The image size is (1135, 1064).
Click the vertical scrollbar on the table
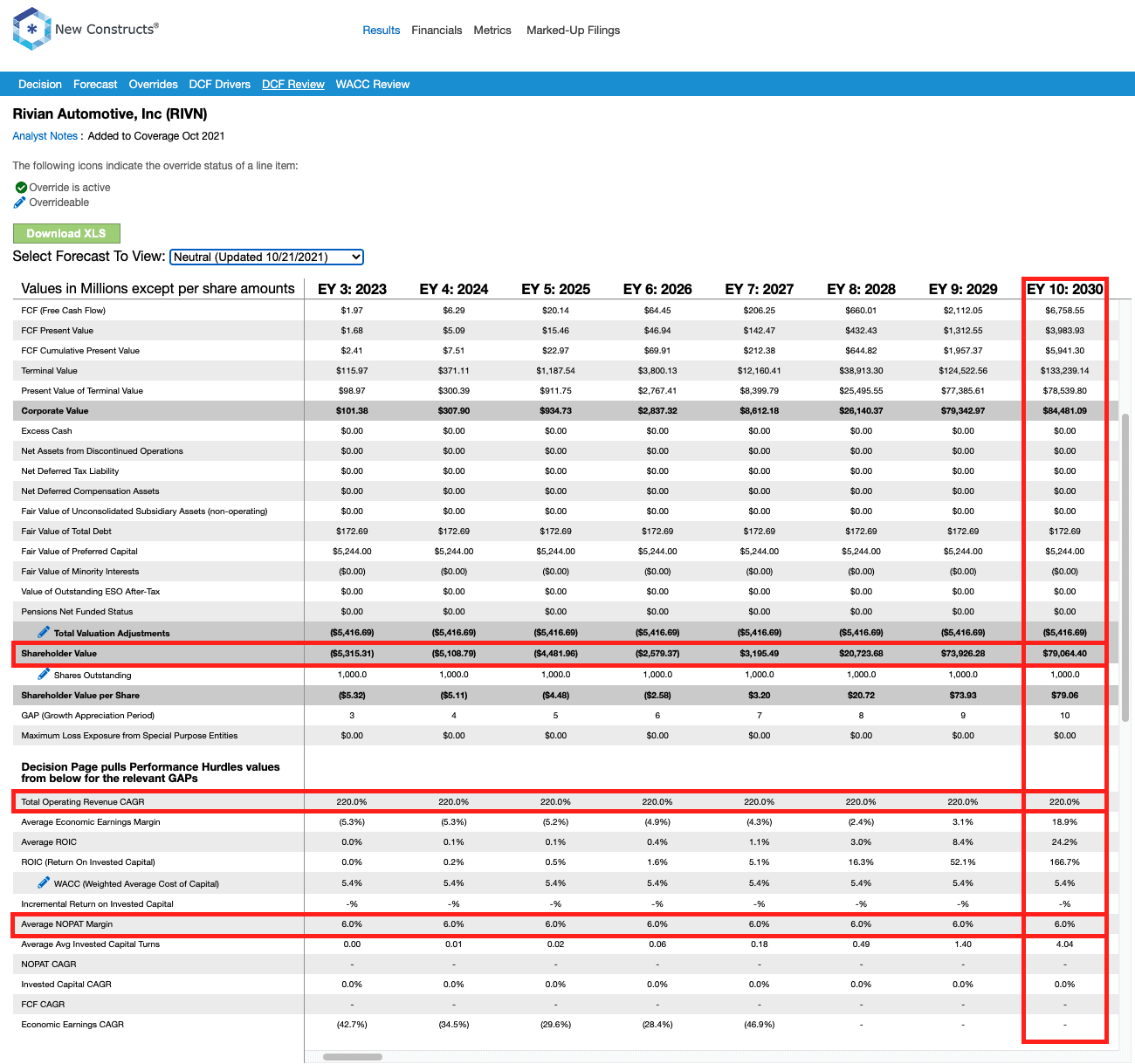pos(1125,567)
